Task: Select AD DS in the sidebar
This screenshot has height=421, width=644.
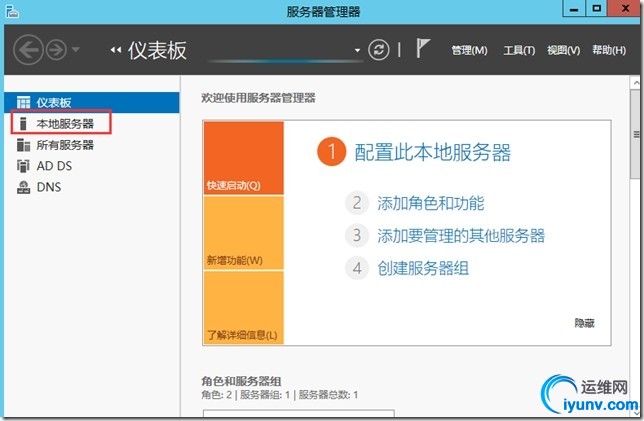Action: 92,166
